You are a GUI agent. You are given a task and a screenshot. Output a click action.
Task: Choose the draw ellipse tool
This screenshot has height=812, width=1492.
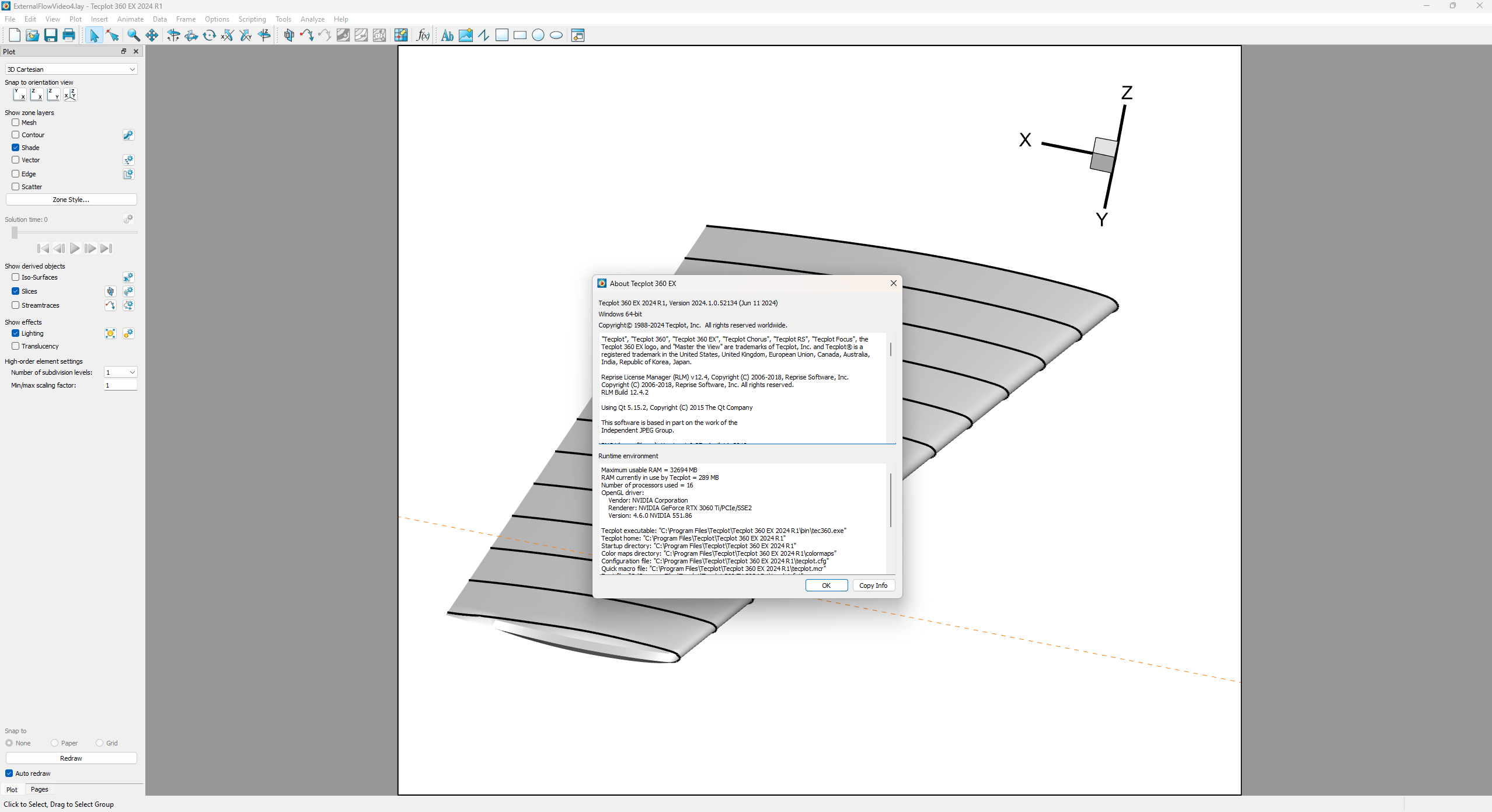click(556, 35)
